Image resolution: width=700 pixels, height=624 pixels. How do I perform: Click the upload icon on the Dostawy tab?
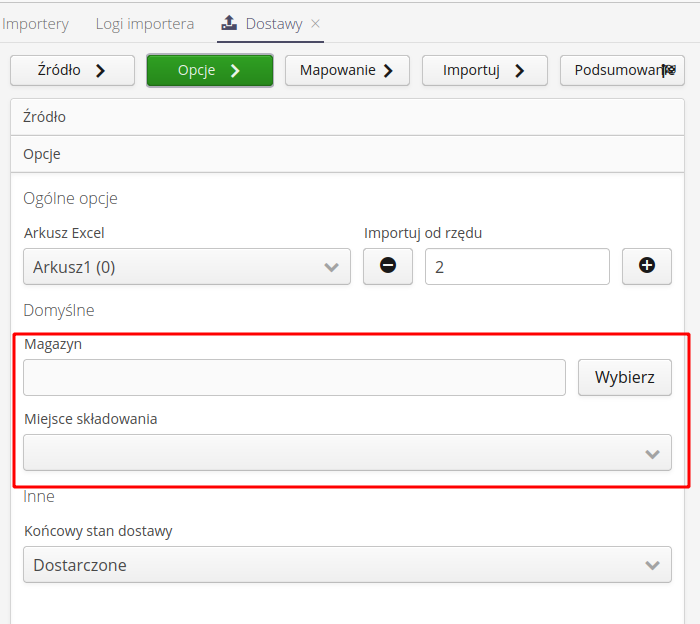click(229, 23)
